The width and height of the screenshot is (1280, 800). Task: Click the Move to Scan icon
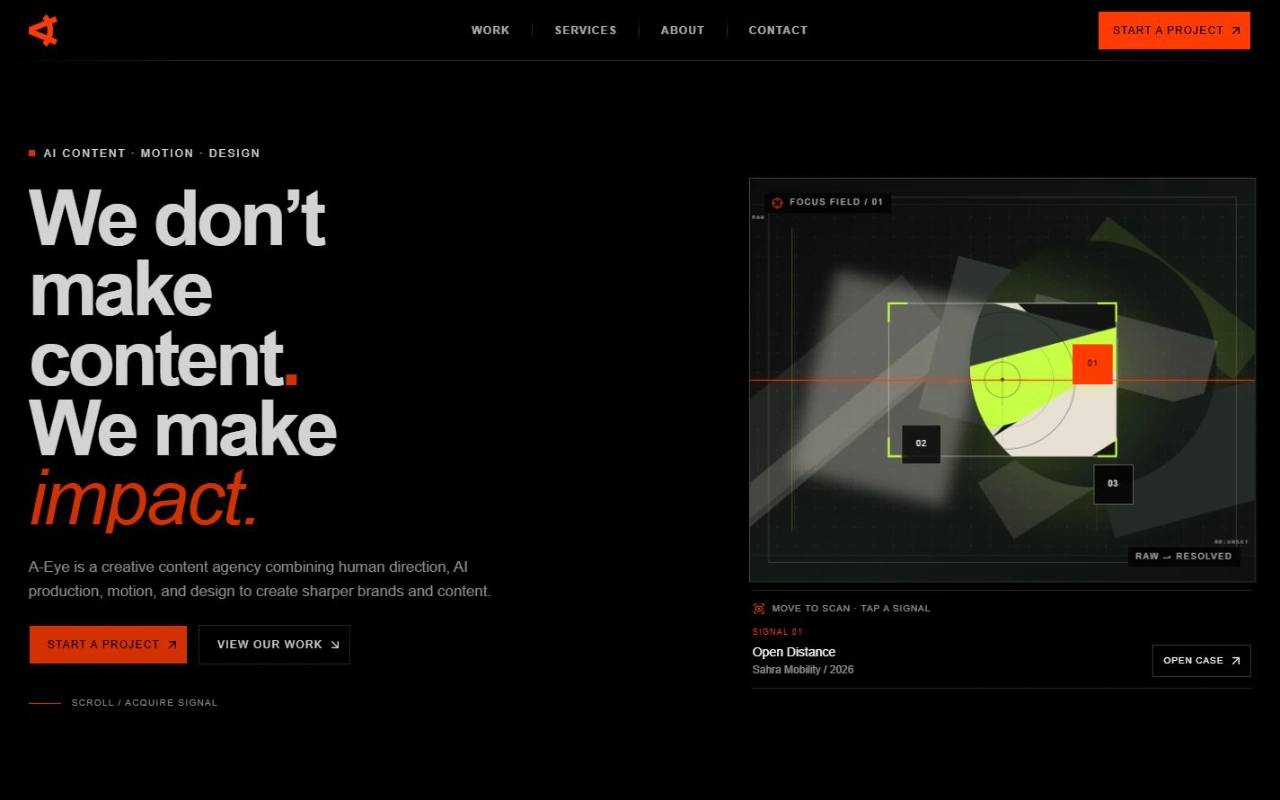tap(759, 608)
